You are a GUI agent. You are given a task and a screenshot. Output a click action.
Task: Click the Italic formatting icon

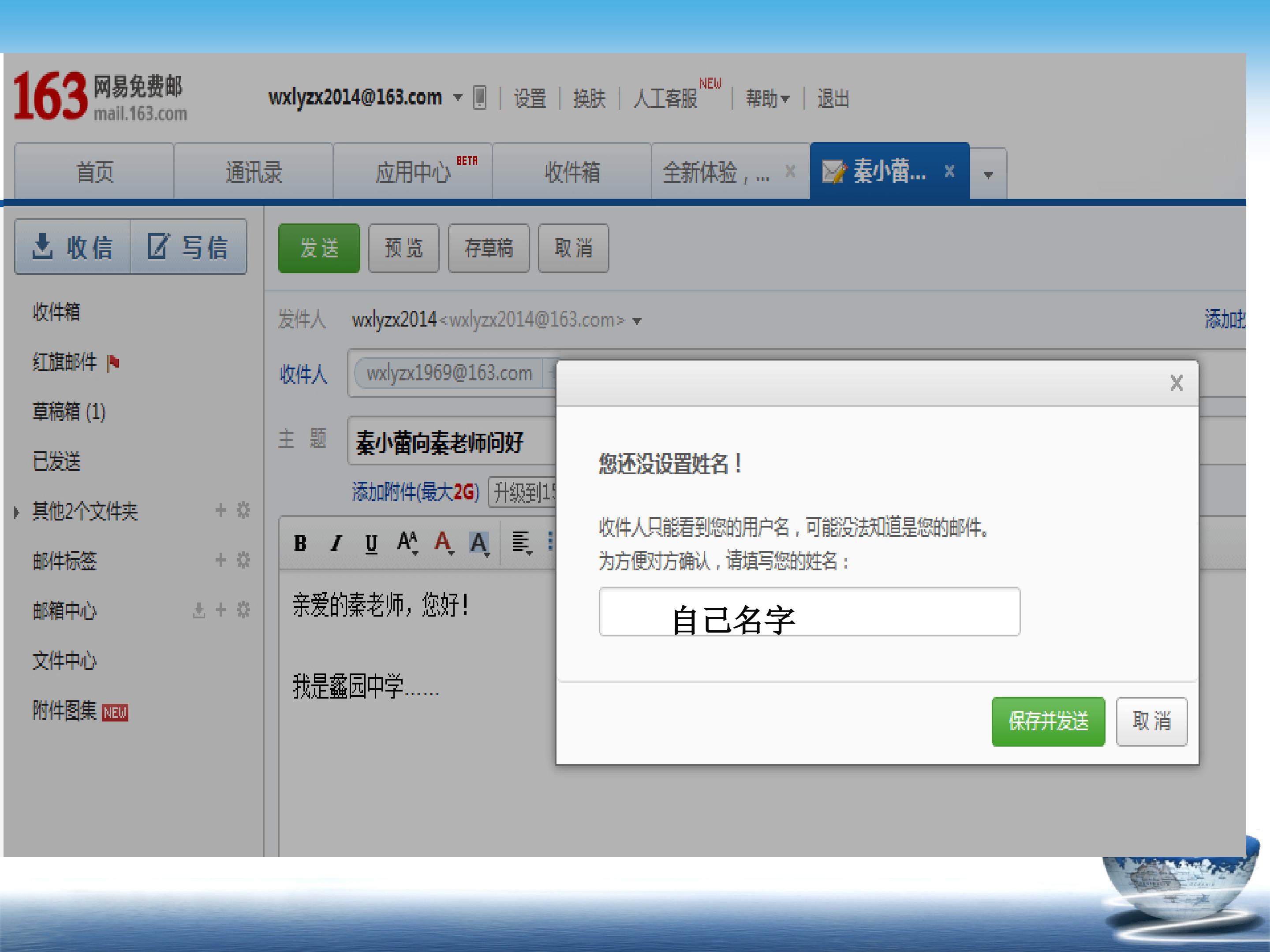point(336,543)
